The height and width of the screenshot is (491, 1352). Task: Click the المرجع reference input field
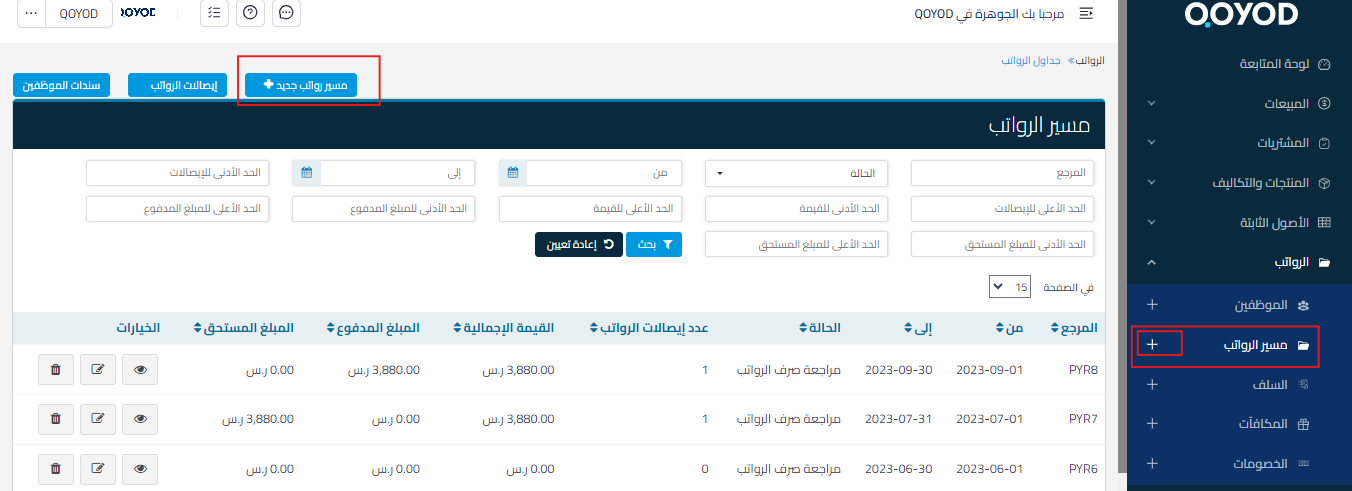pyautogui.click(x=1002, y=173)
